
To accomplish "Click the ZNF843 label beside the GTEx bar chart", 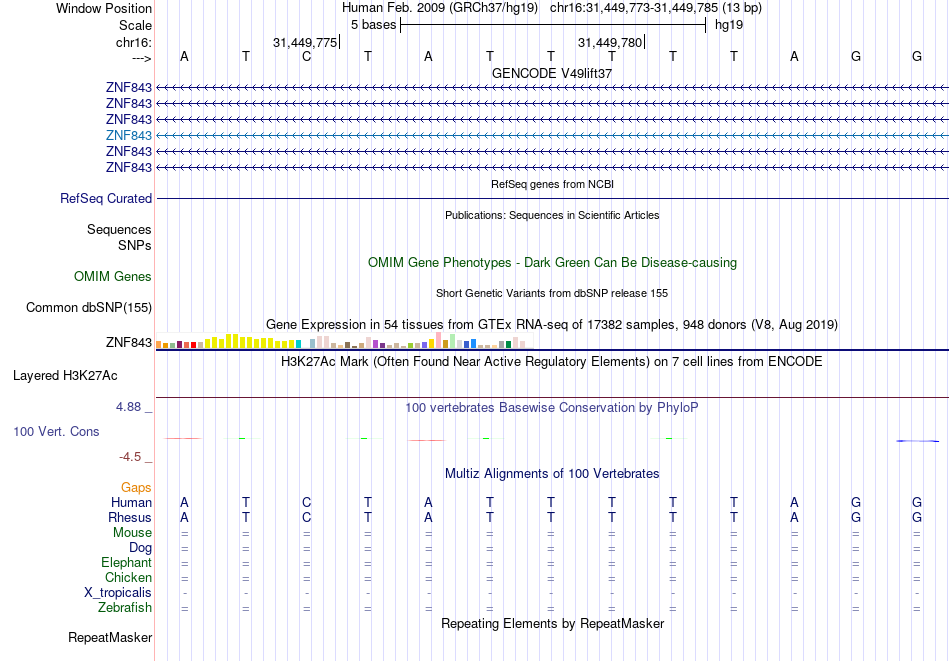I will point(128,342).
